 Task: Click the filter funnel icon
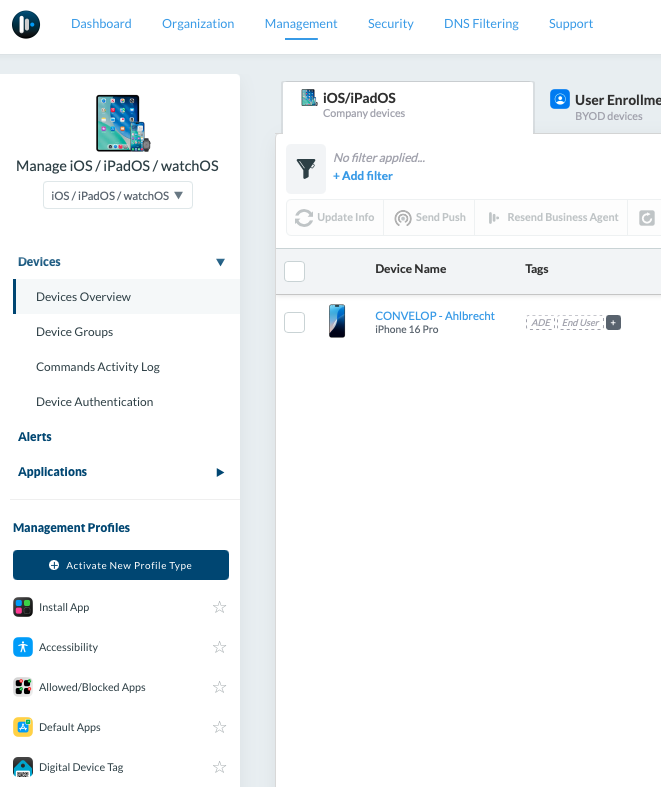[306, 169]
